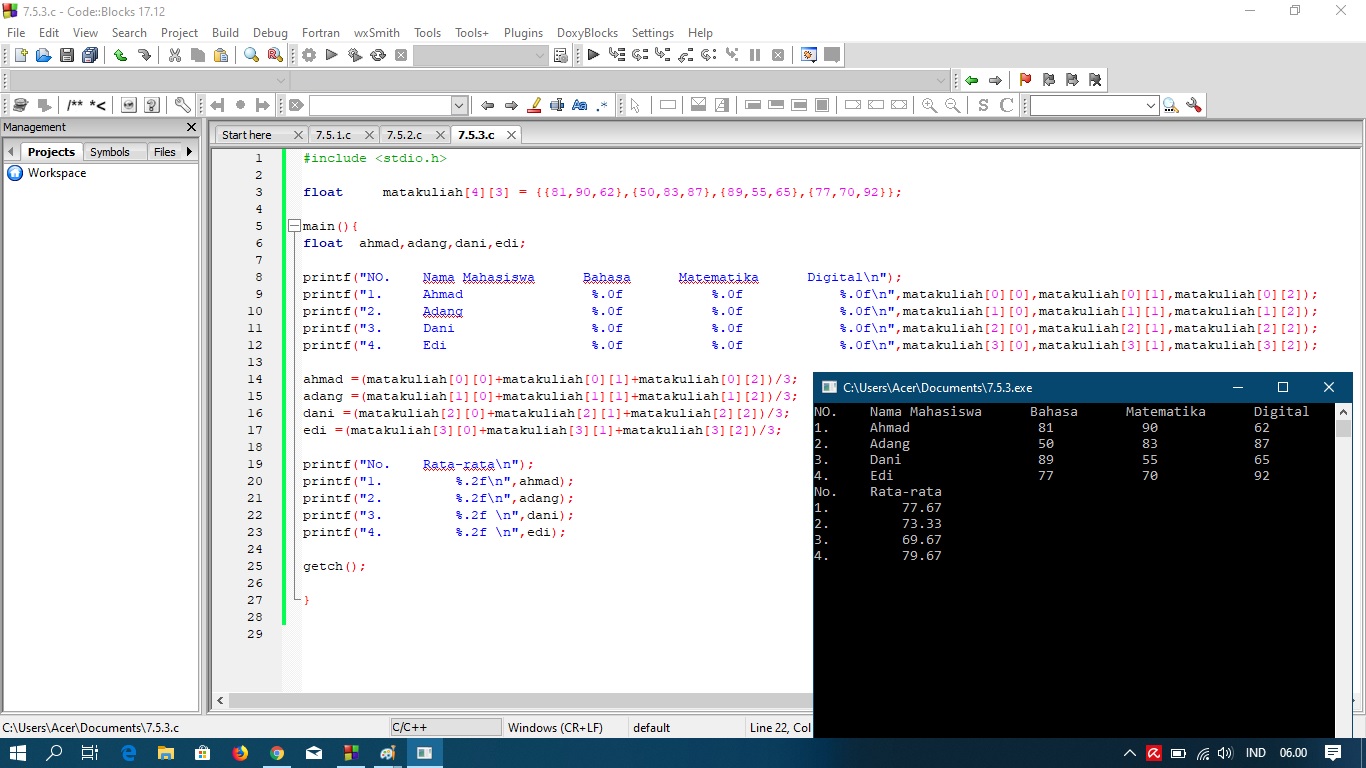Viewport: 1366px width, 768px height.
Task: Toggle the match case Aa option
Action: (x=580, y=105)
